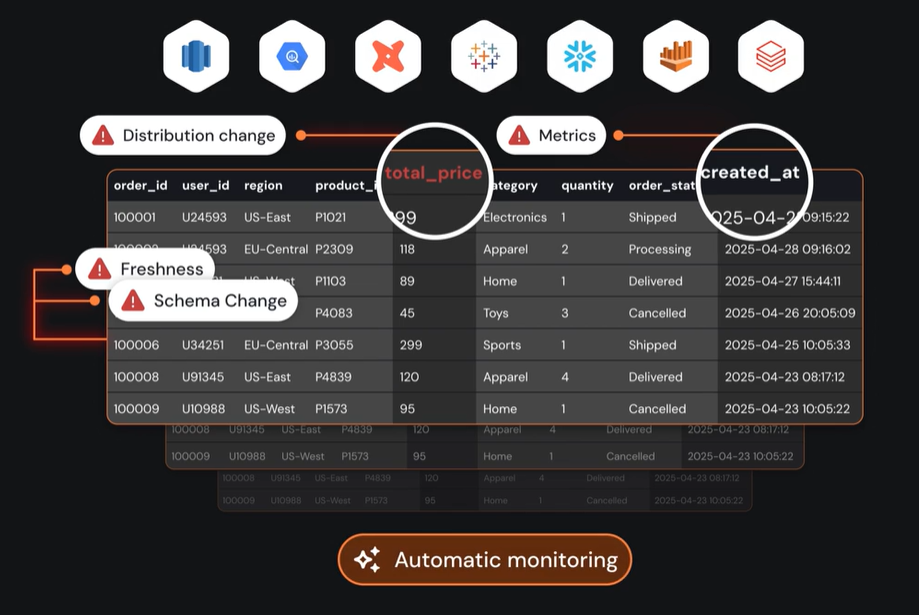Select timestamp 2025-04-26 20:05:09
The image size is (919, 615).
click(x=790, y=313)
